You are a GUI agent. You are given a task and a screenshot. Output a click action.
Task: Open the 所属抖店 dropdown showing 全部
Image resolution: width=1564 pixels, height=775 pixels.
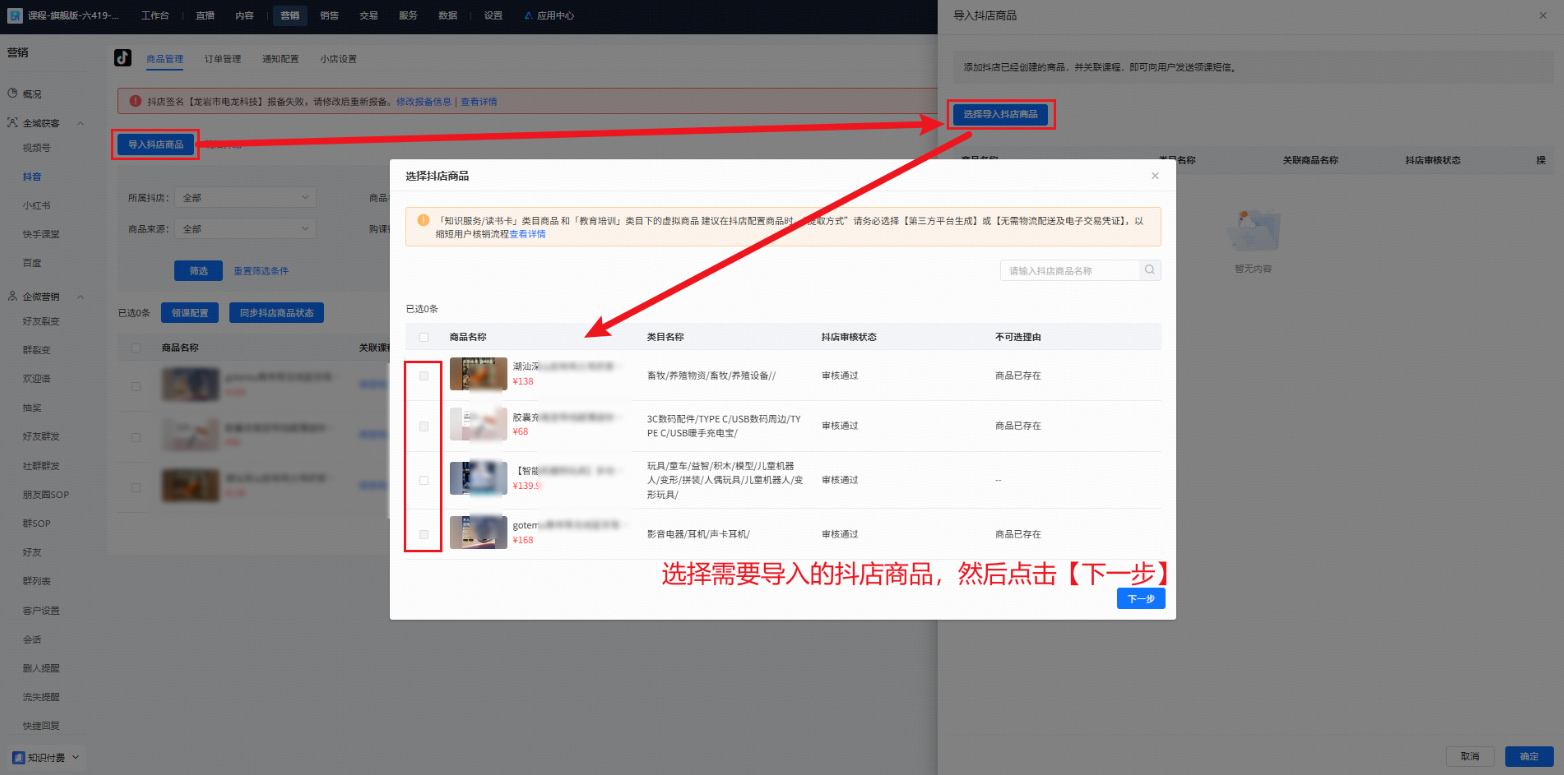245,197
